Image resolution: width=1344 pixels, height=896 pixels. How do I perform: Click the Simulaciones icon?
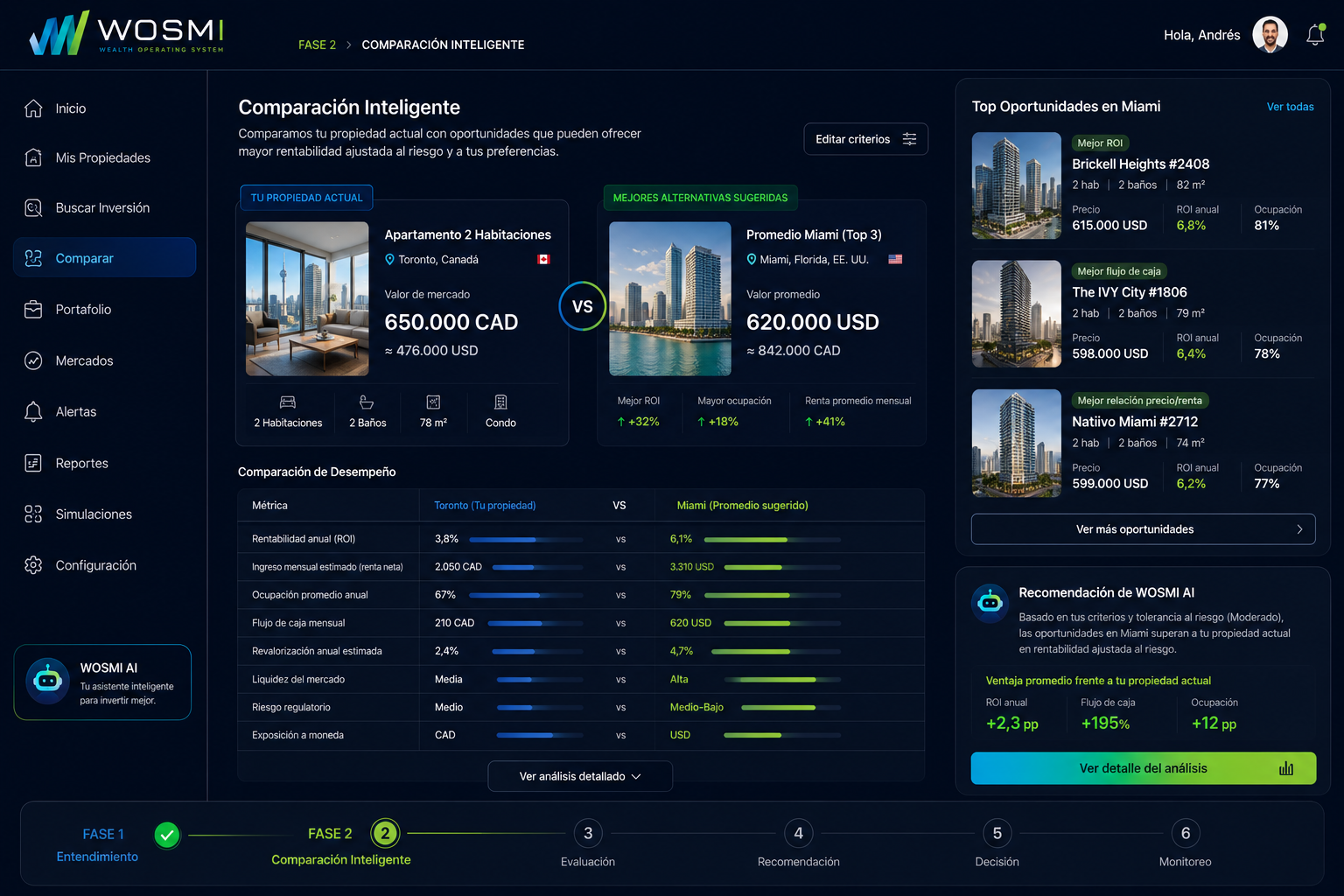tap(33, 514)
